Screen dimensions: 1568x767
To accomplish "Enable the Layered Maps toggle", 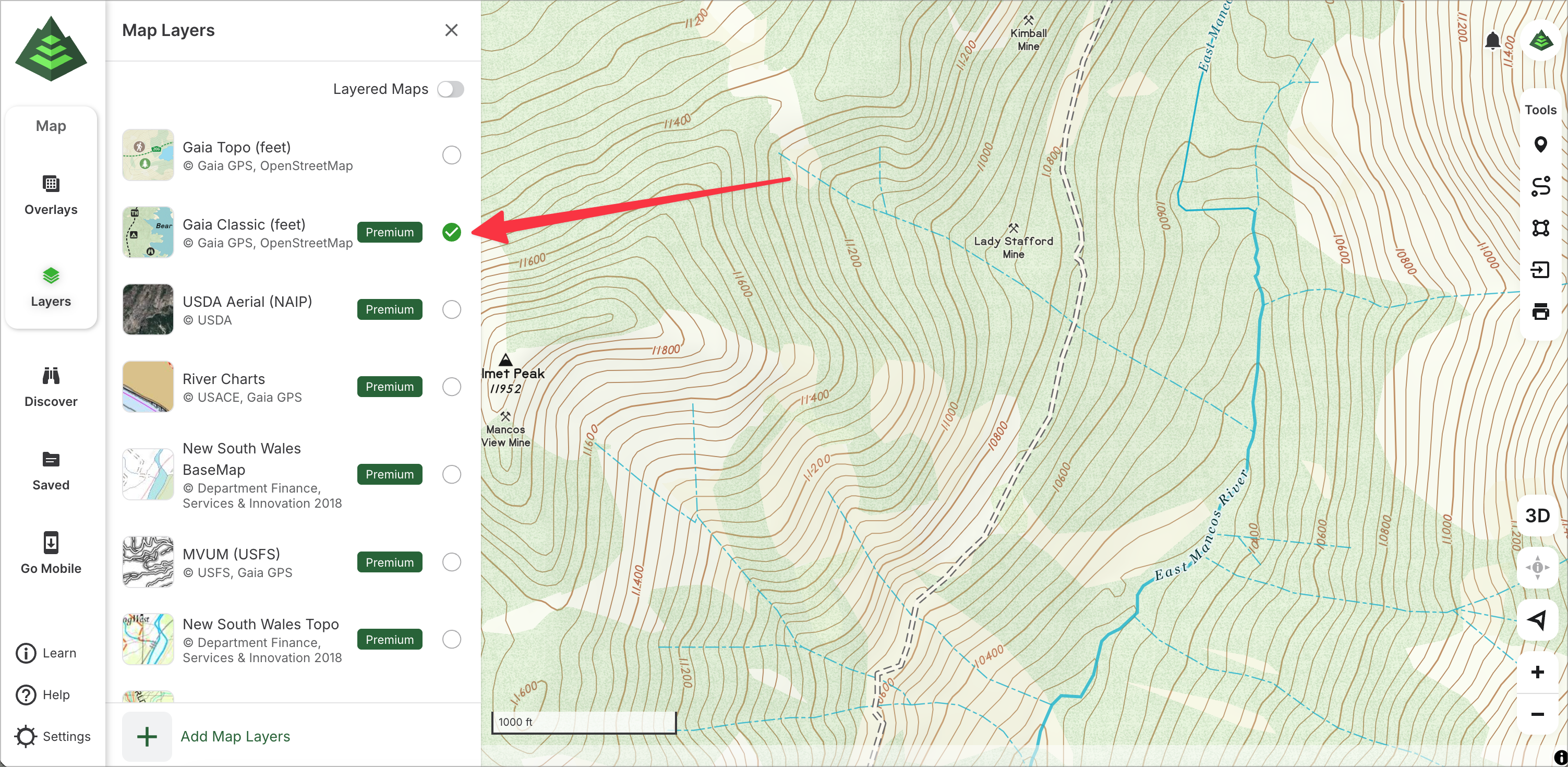I will pos(451,90).
